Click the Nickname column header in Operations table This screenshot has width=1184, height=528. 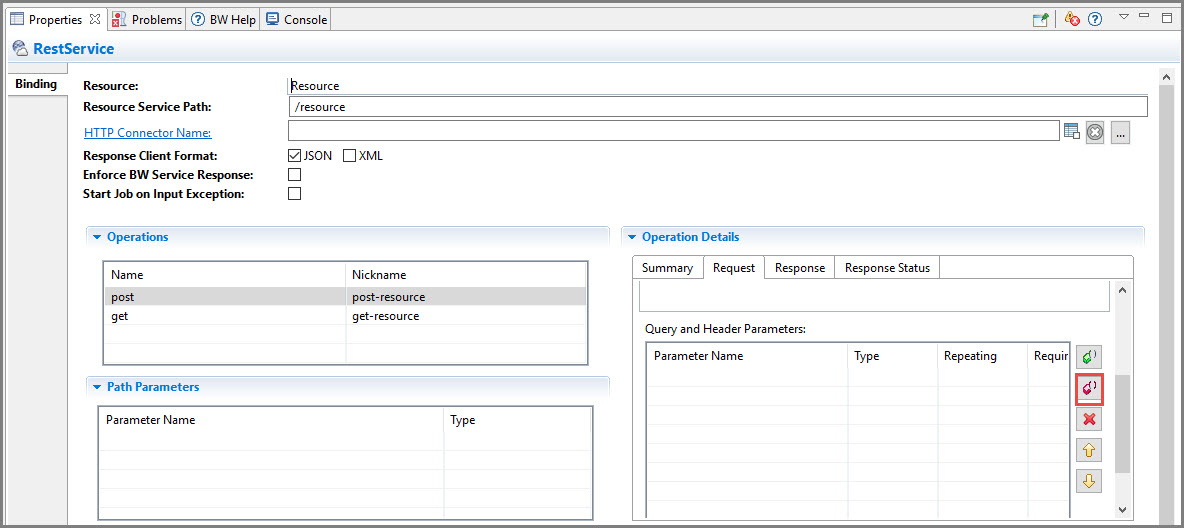466,275
